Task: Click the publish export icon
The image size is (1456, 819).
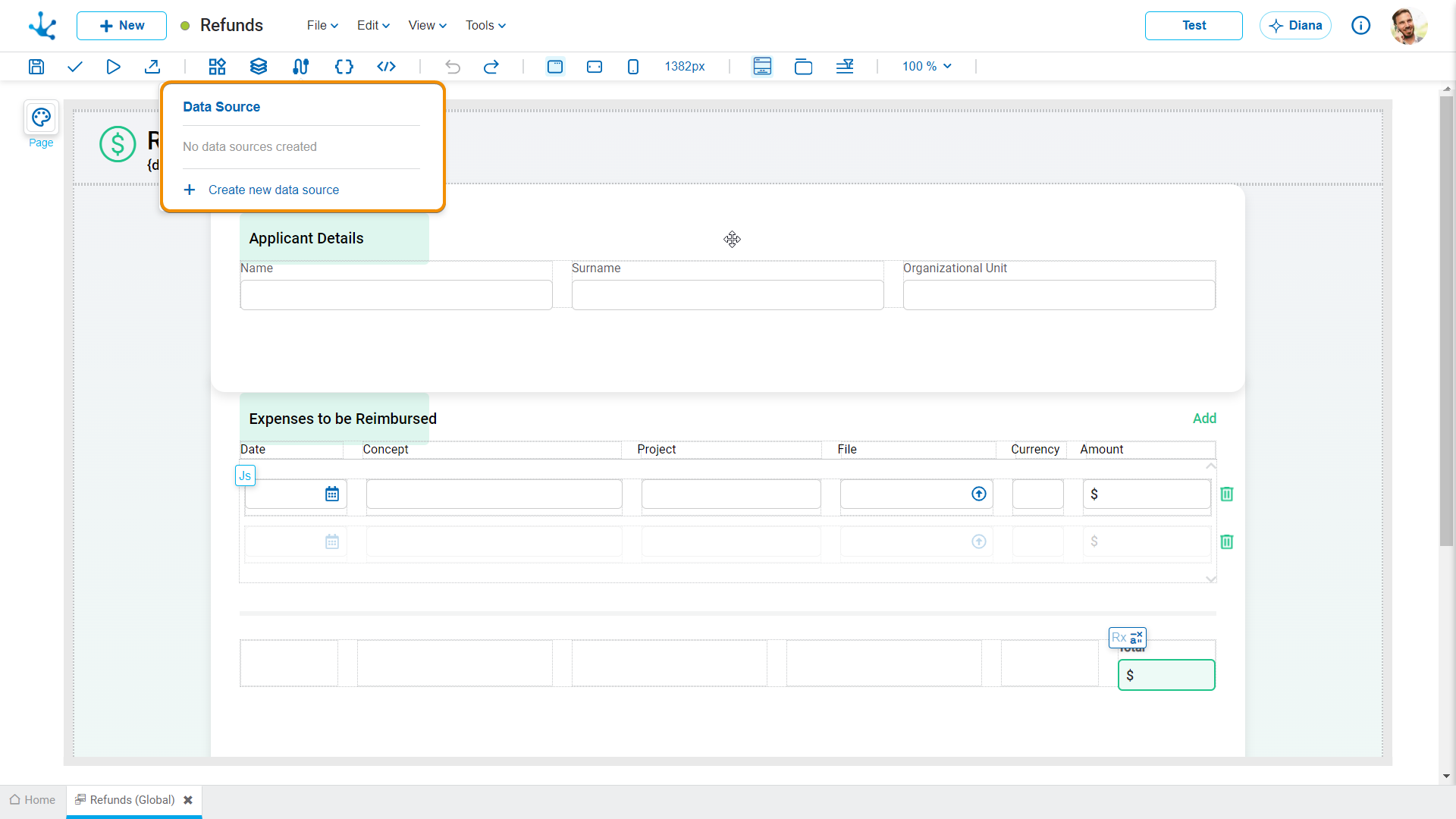Action: pyautogui.click(x=152, y=67)
